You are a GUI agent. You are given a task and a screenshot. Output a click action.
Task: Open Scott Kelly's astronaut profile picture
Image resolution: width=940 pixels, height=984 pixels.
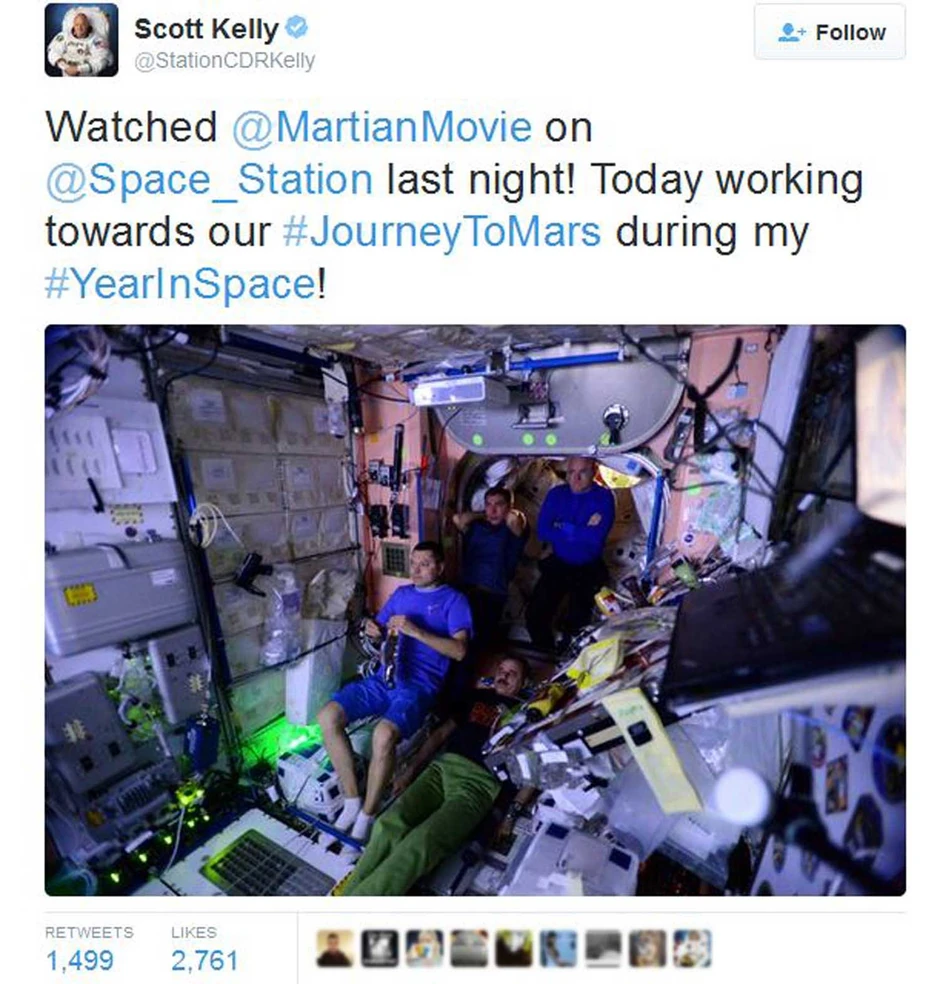pyautogui.click(x=81, y=40)
